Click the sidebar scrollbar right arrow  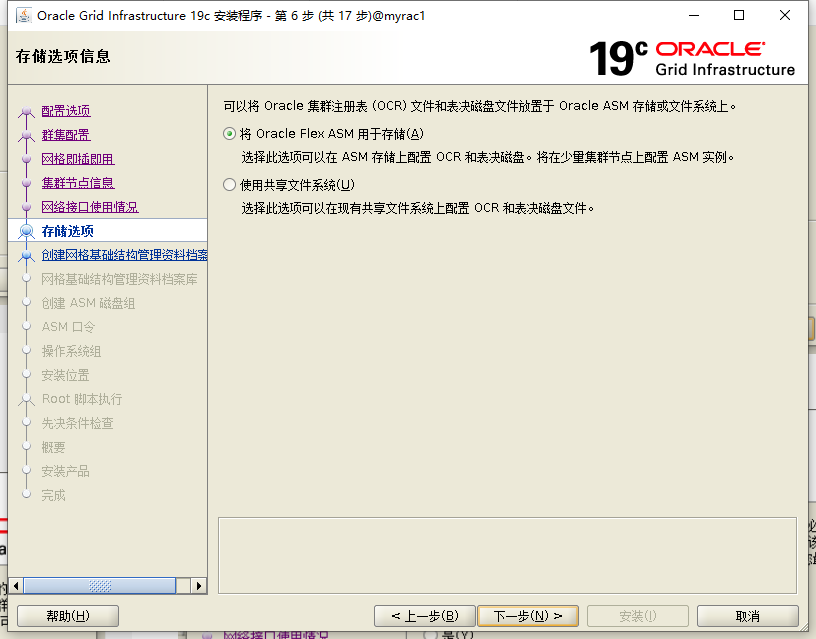pos(199,586)
